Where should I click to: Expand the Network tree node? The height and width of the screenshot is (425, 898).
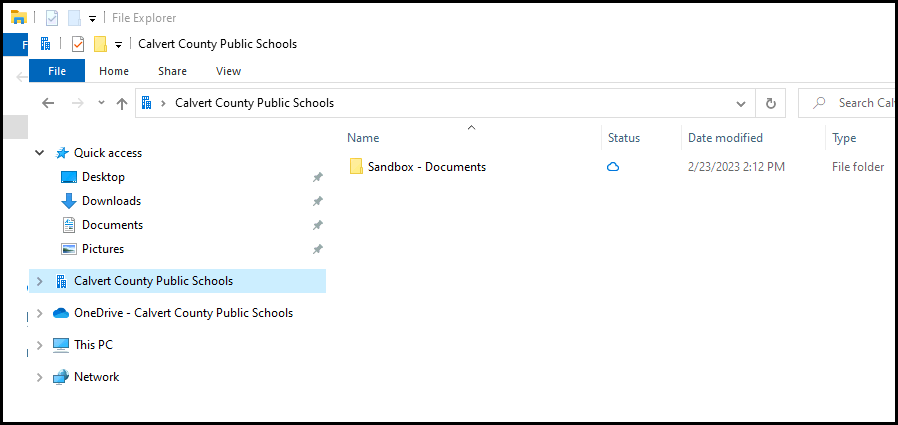[40, 377]
